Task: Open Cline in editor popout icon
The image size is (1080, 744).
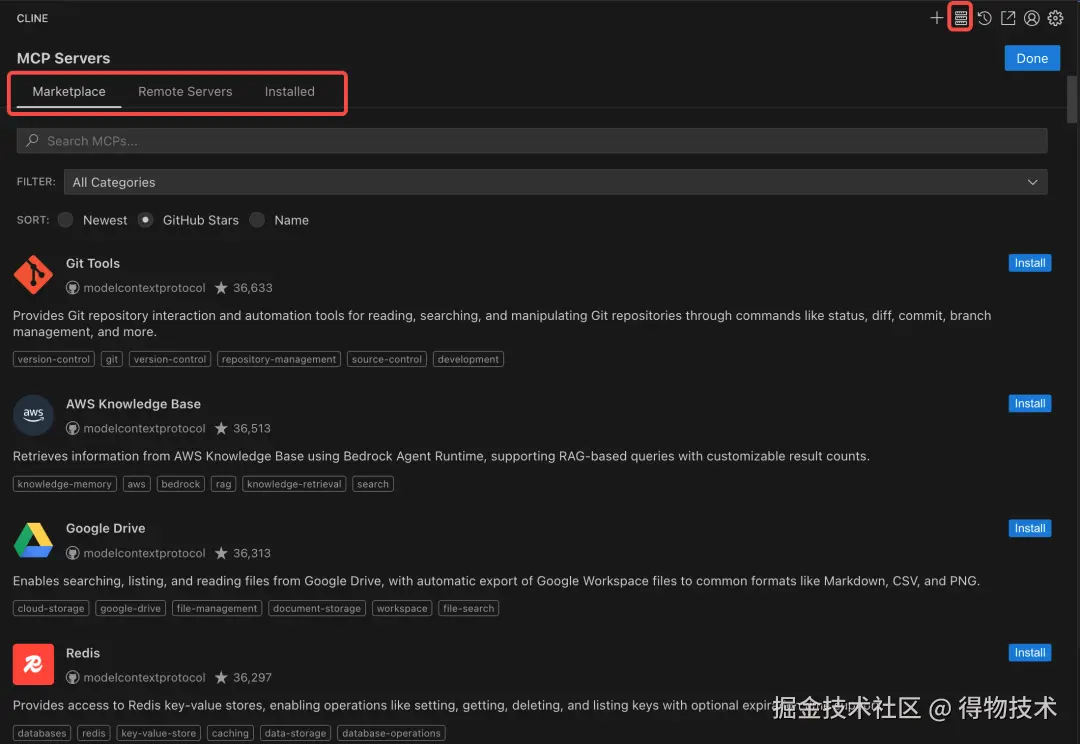Action: 1008,18
